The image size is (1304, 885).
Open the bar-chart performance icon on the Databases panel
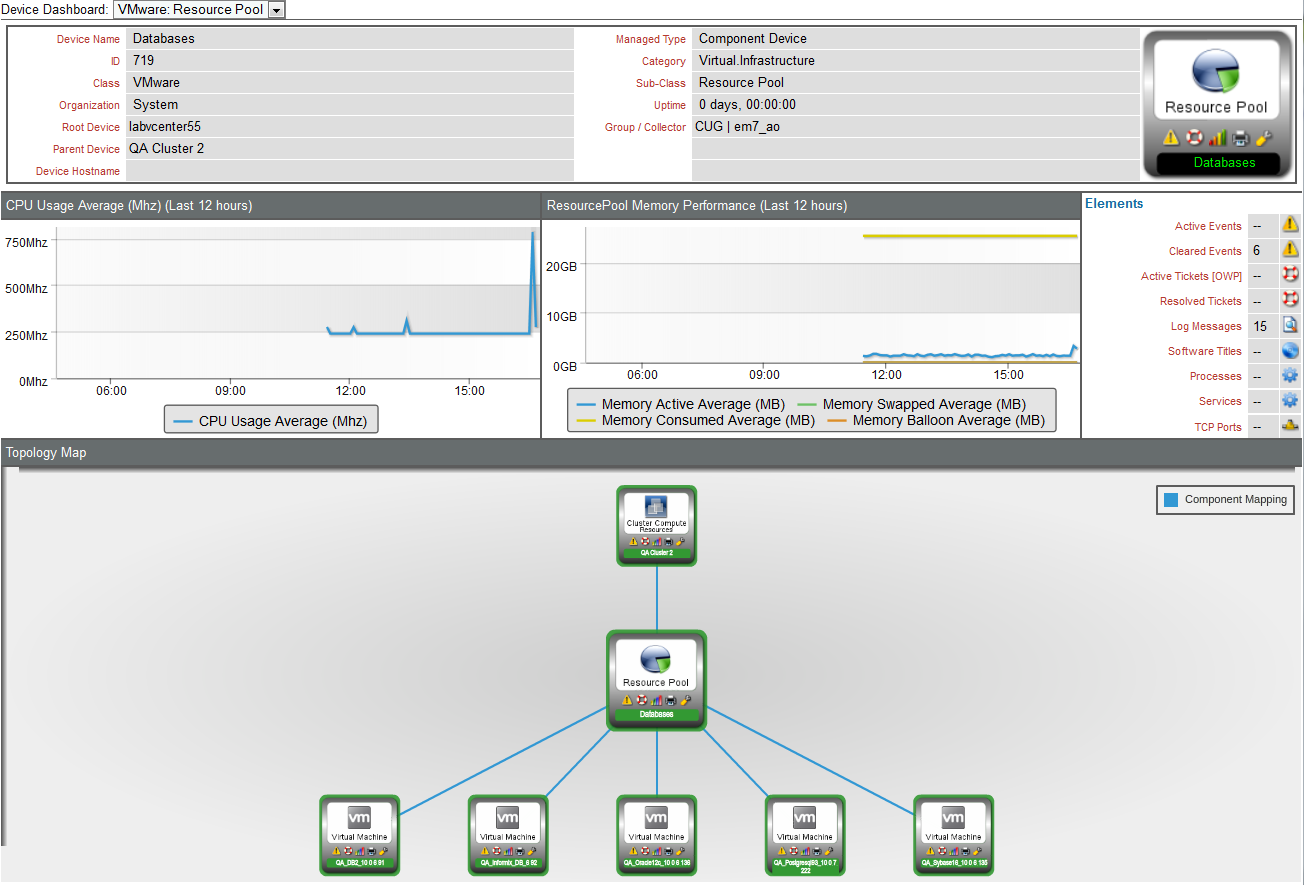tap(1217, 137)
